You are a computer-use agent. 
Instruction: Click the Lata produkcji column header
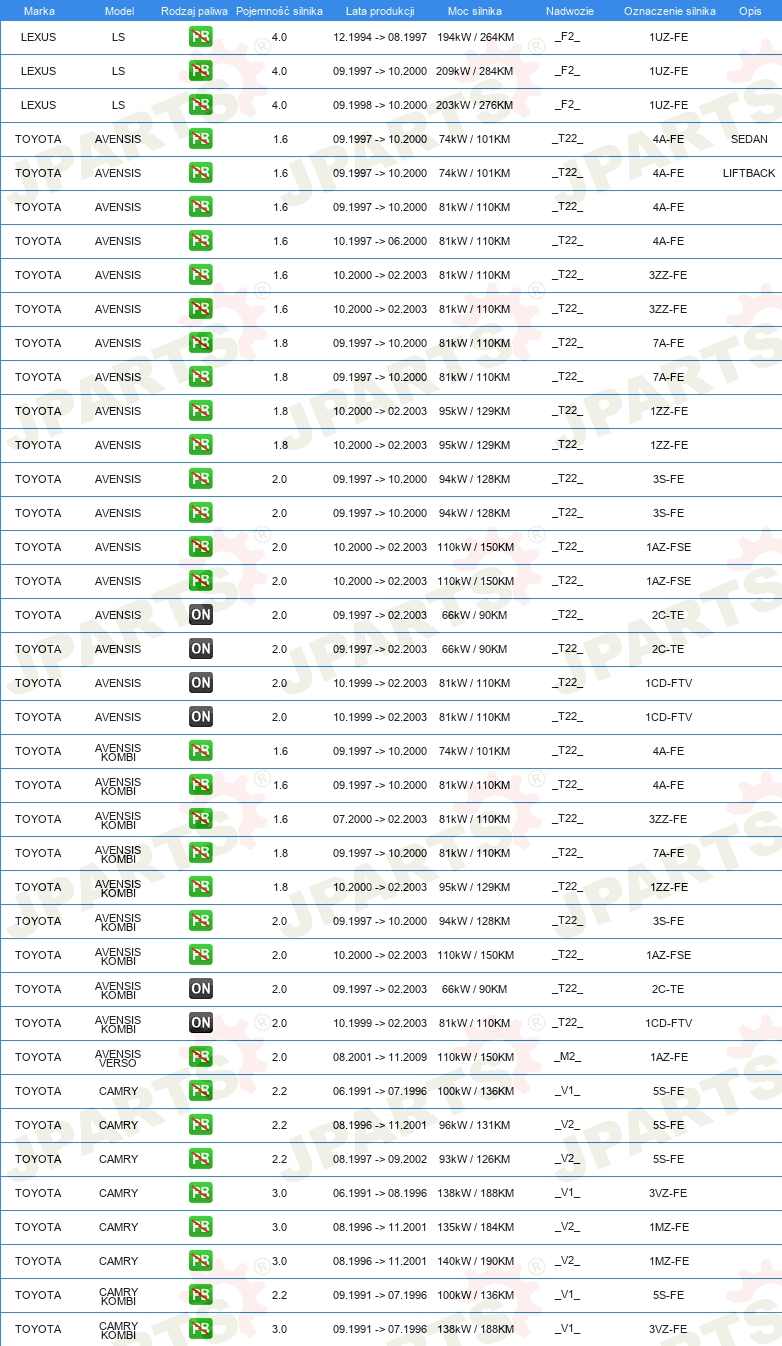(x=380, y=11)
